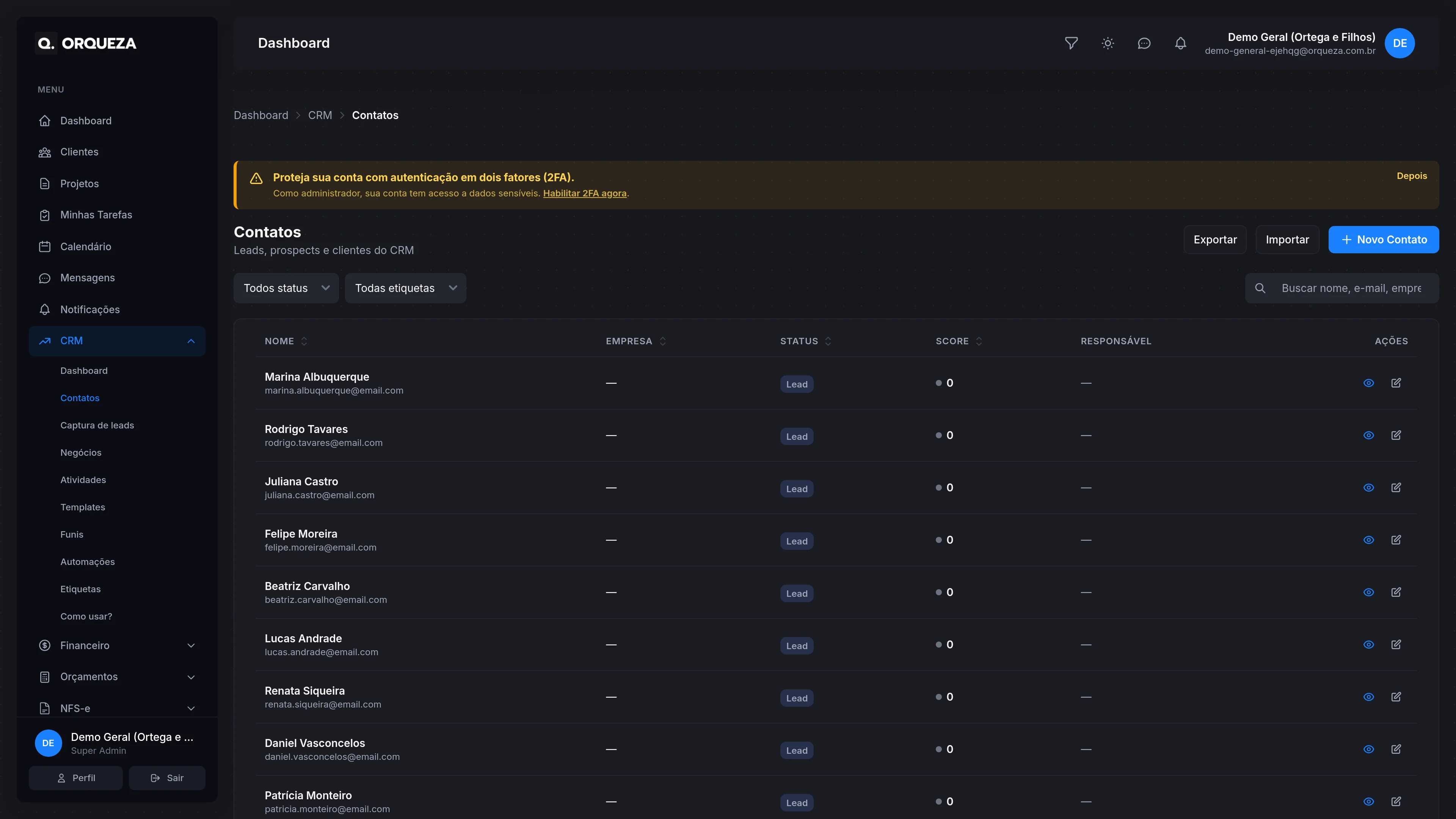Click CRM in the breadcrumb
Screen dimensions: 1456x819
(320, 115)
